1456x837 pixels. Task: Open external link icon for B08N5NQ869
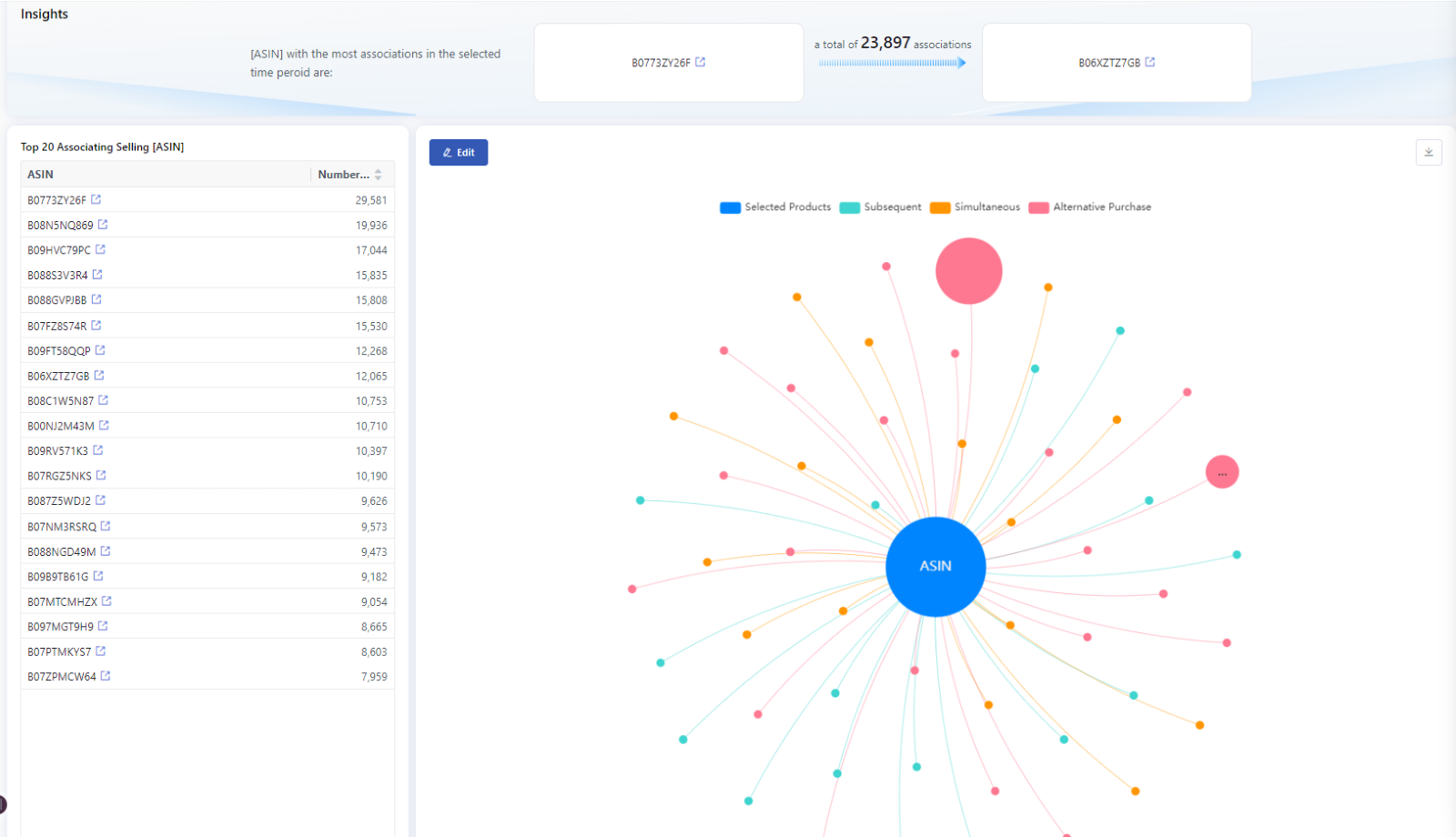103,224
